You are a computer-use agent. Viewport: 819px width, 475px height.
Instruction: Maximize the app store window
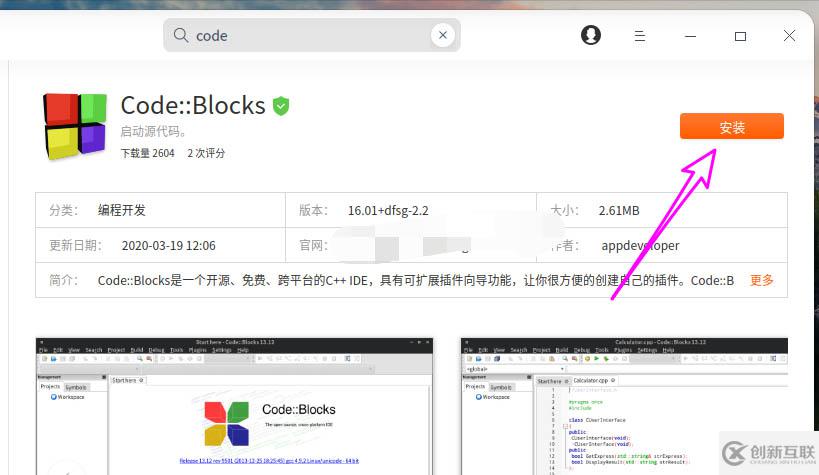(740, 36)
